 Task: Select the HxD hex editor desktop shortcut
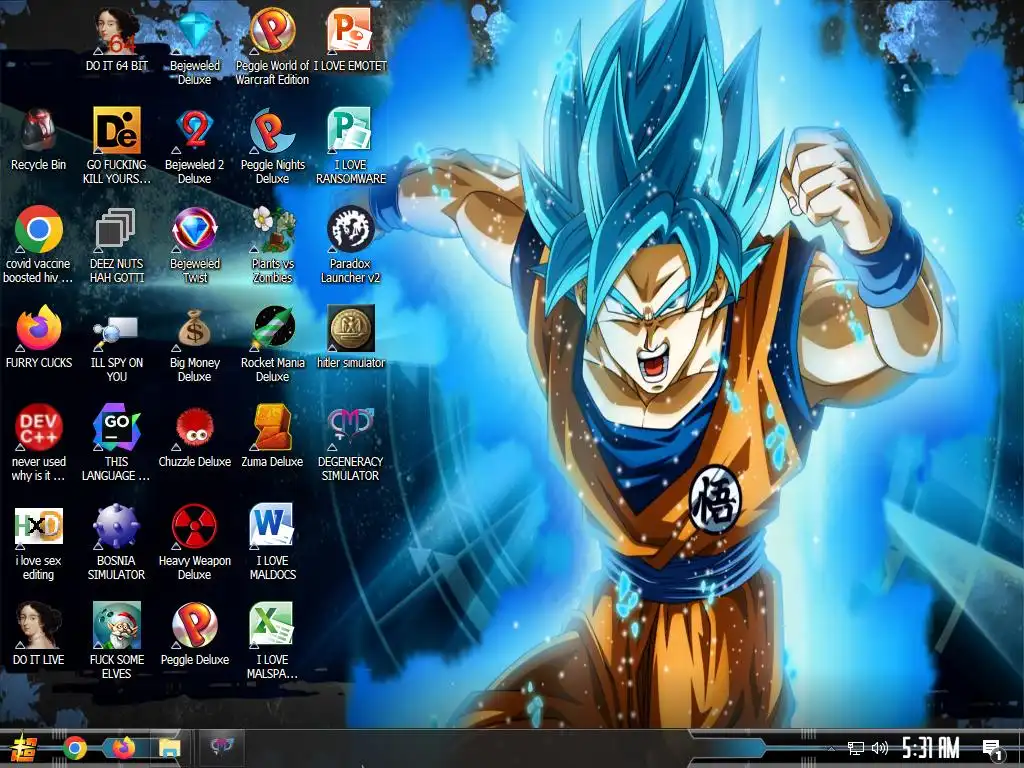[x=39, y=543]
